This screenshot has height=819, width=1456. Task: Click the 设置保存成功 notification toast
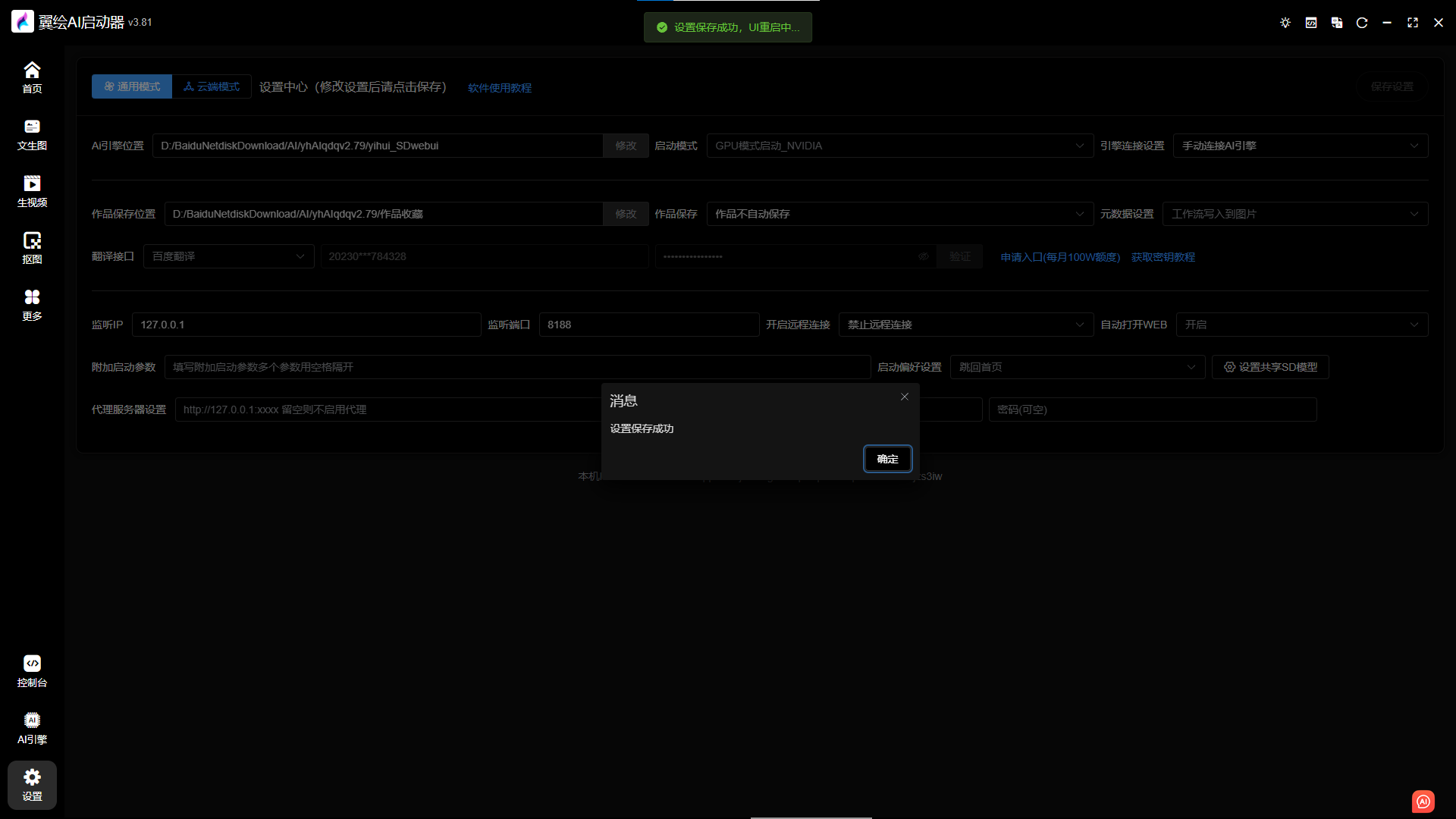[728, 27]
